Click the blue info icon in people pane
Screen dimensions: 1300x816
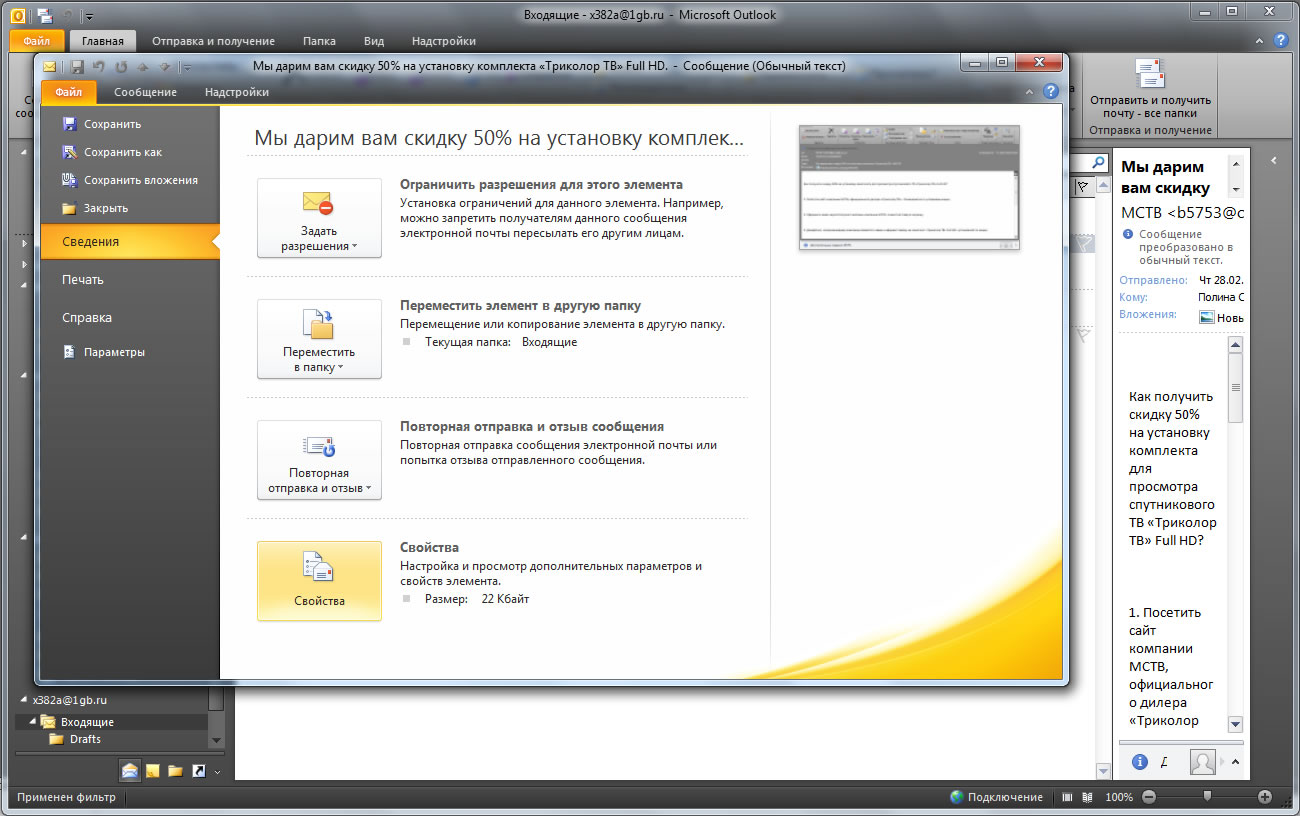point(1138,762)
